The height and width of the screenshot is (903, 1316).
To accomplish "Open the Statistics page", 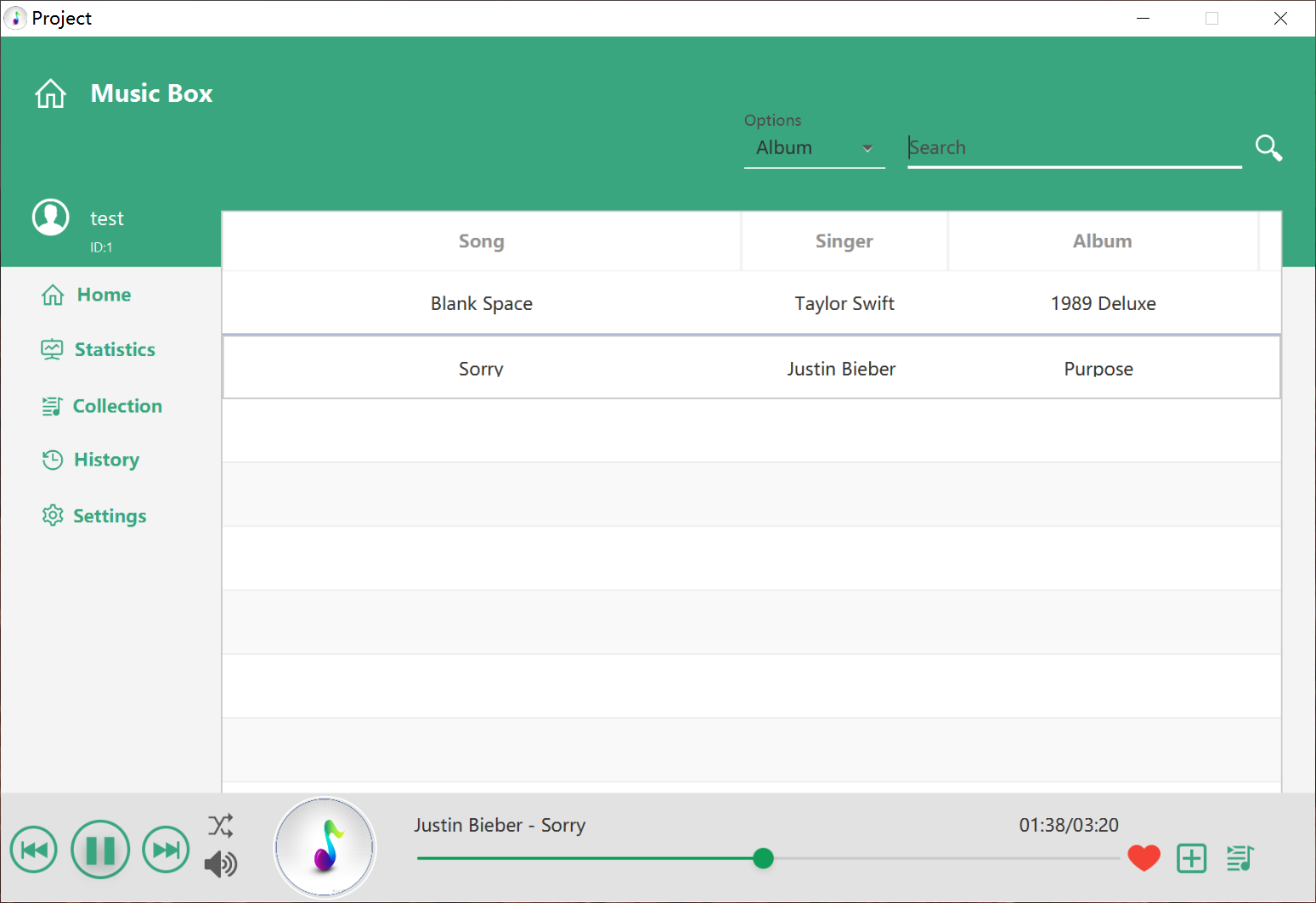I will tap(115, 349).
